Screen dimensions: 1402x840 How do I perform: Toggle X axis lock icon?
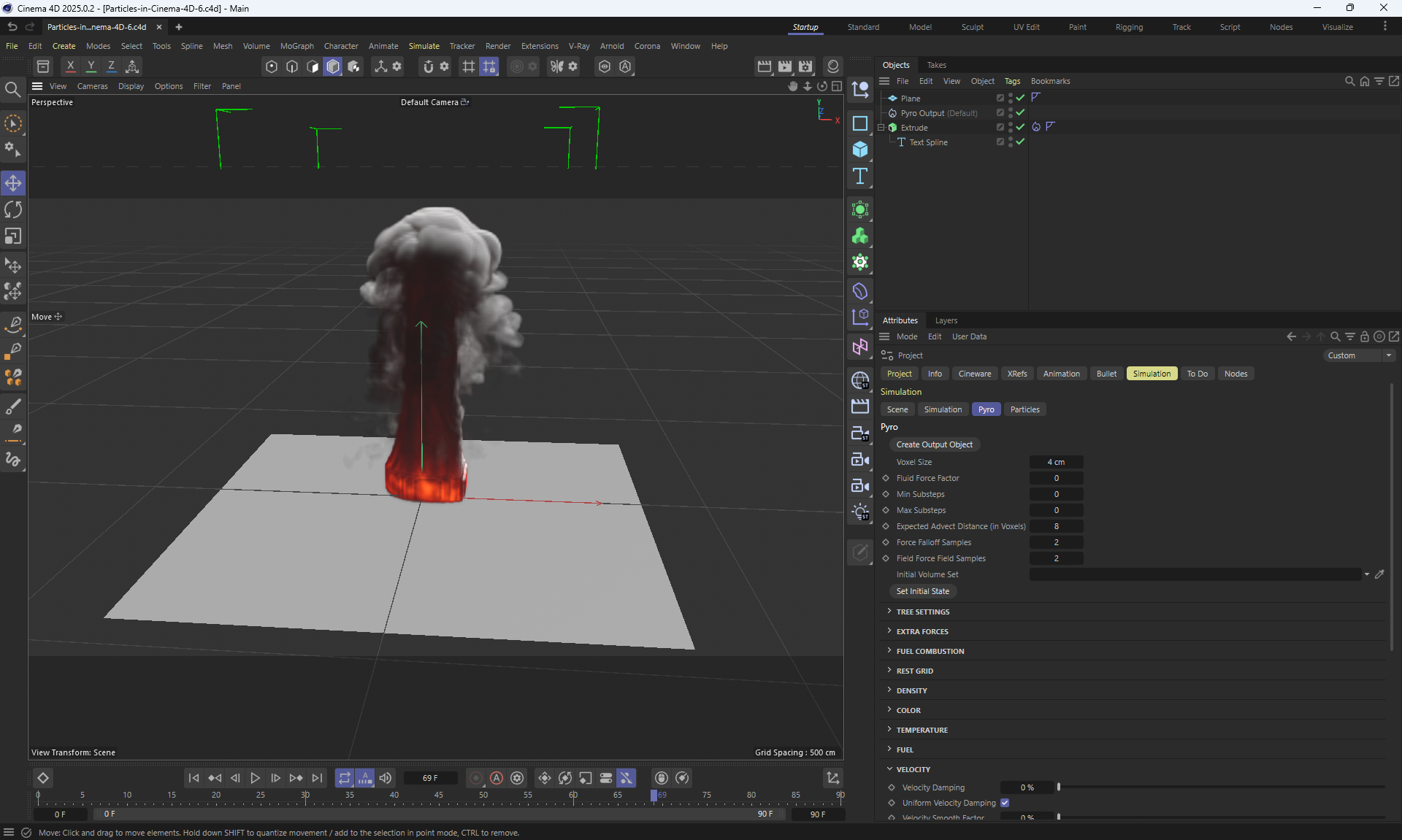pyautogui.click(x=70, y=66)
